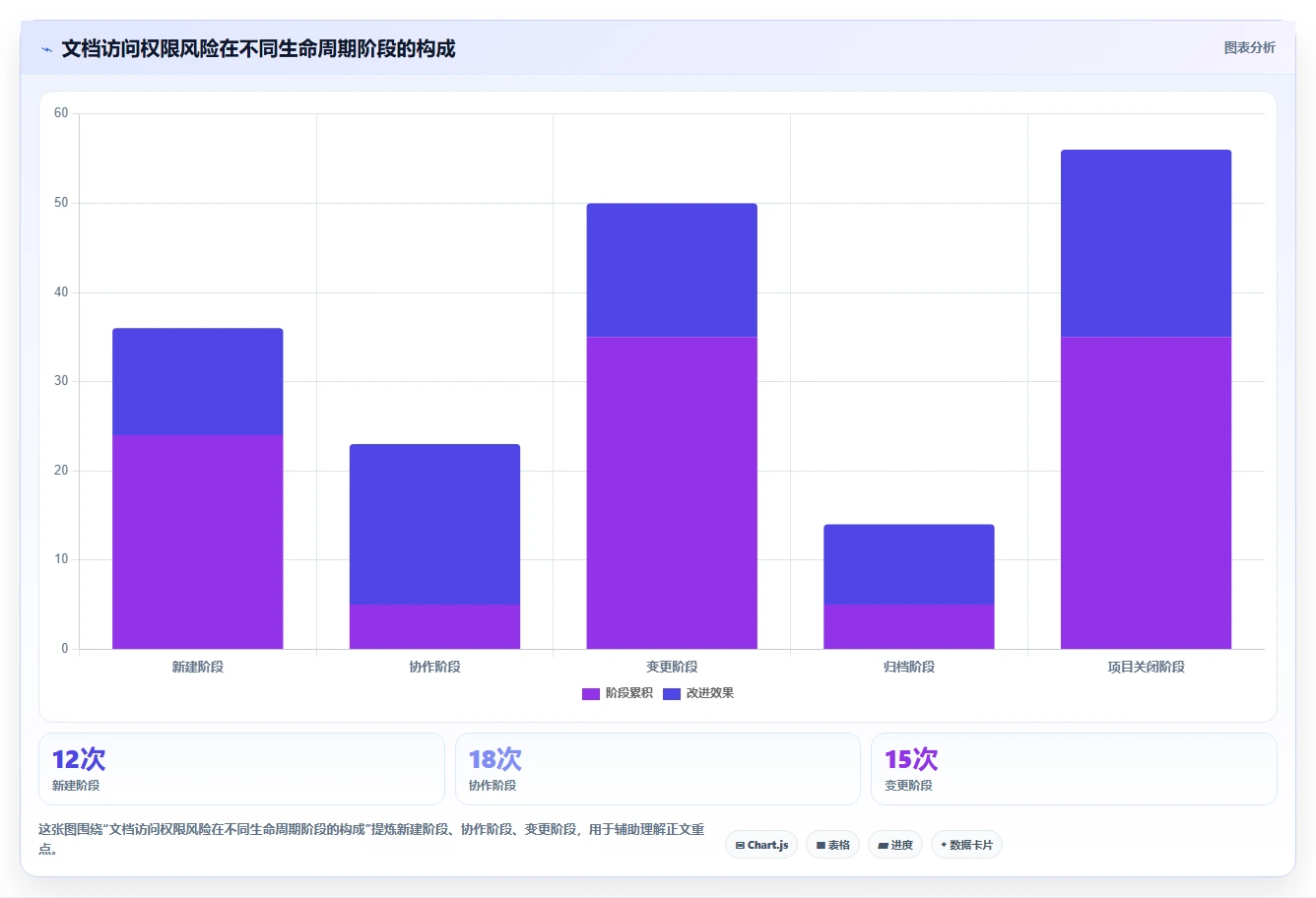Click the purple segment of the 归档阶段 bar
This screenshot has height=898, width=1316.
click(x=909, y=626)
